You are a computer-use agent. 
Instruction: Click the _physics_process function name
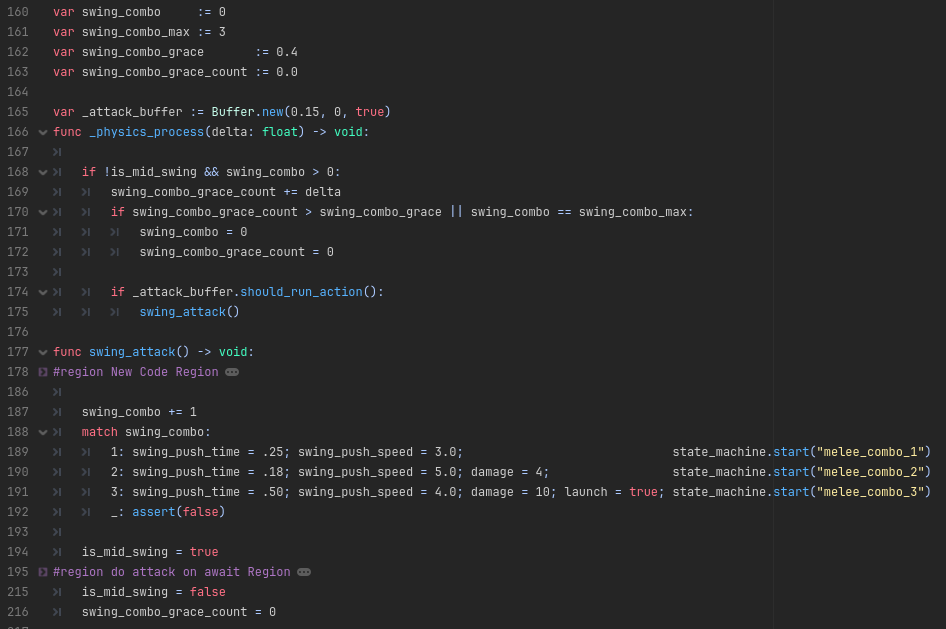click(x=147, y=132)
